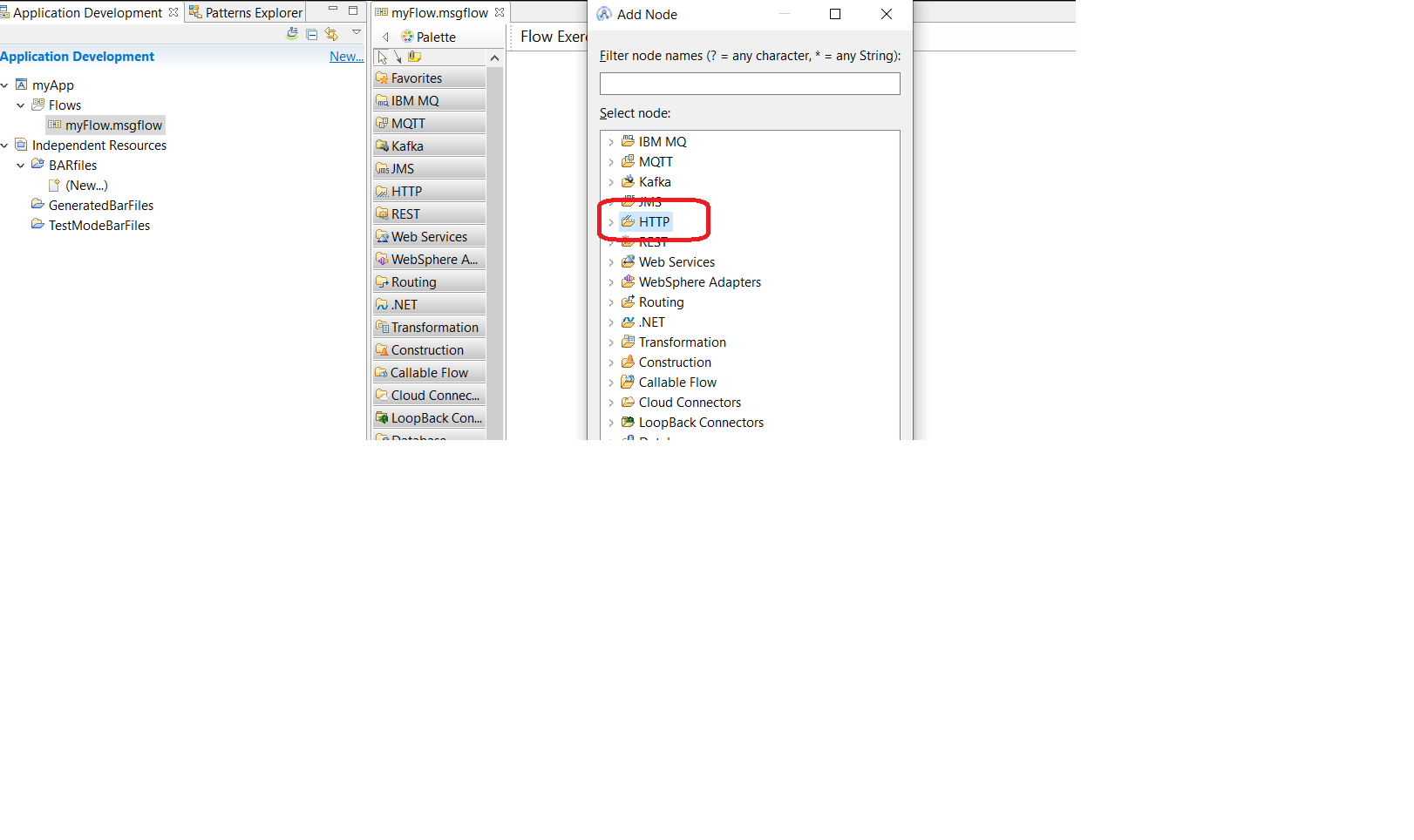Open the .NET palette drawer
The width and height of the screenshot is (1414, 840).
(x=429, y=305)
